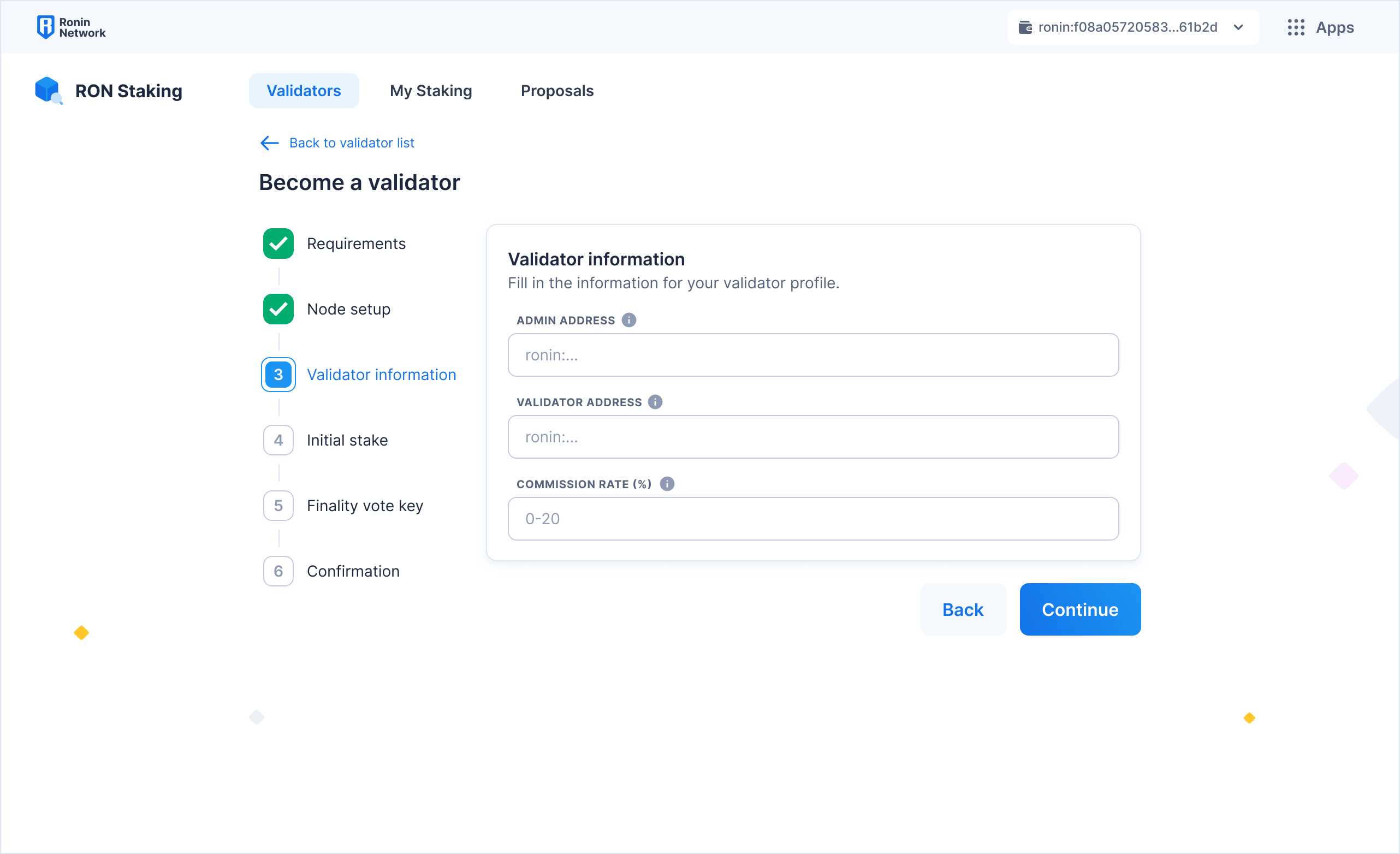Expand the wallet account dropdown chevron
This screenshot has width=1400, height=854.
[1238, 27]
